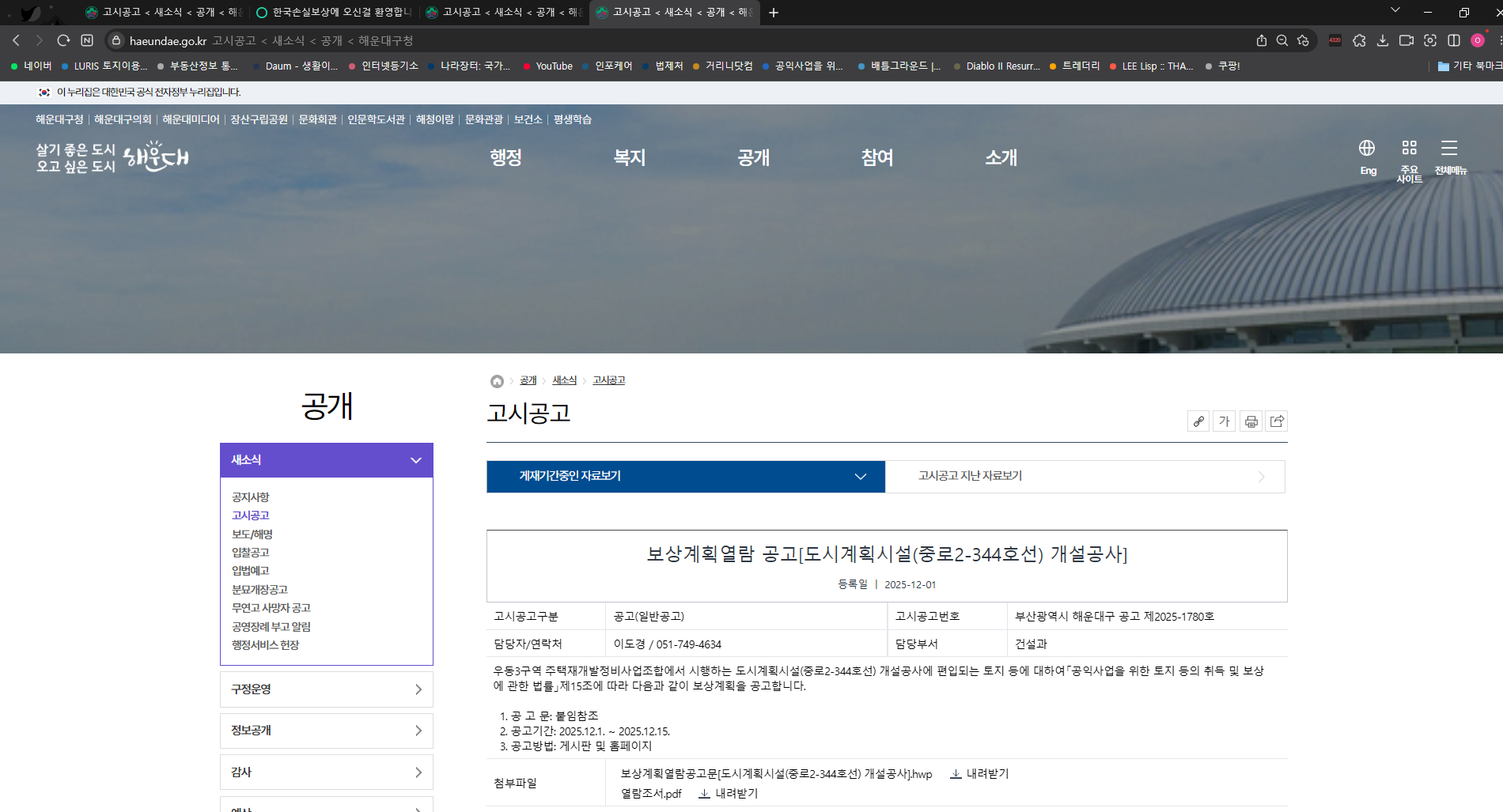Select 입찰공고 in the sidebar
The width and height of the screenshot is (1503, 812).
click(x=250, y=553)
